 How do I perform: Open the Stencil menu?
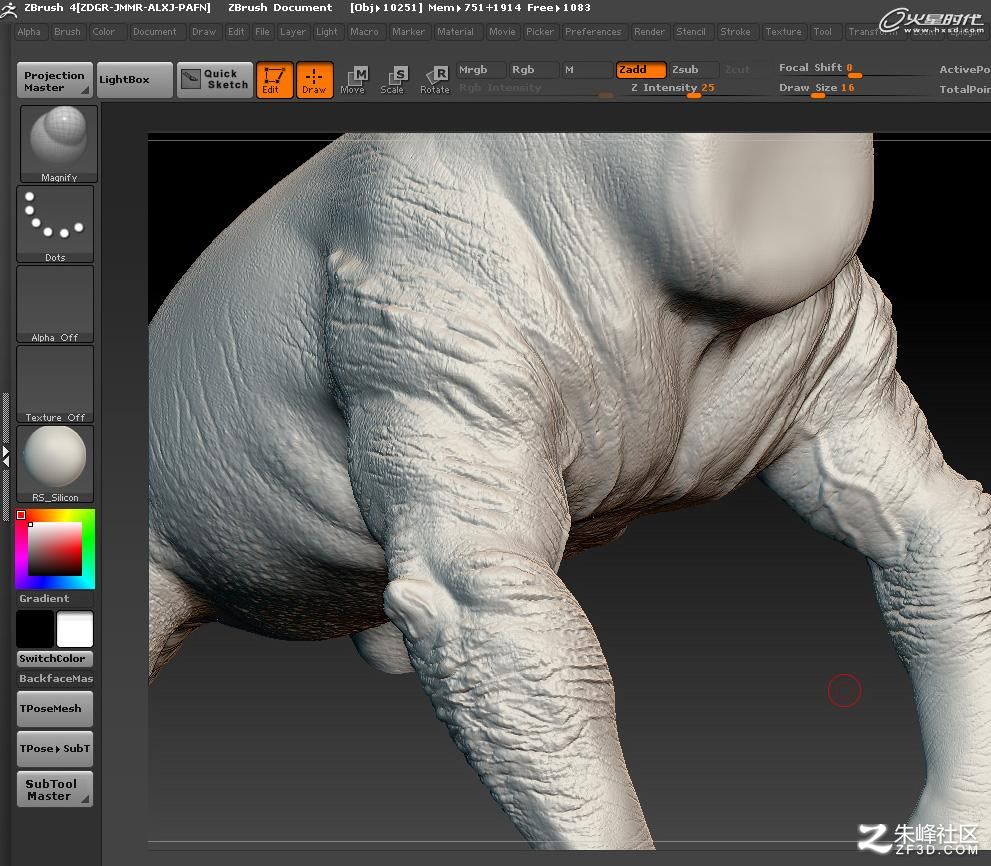point(691,32)
